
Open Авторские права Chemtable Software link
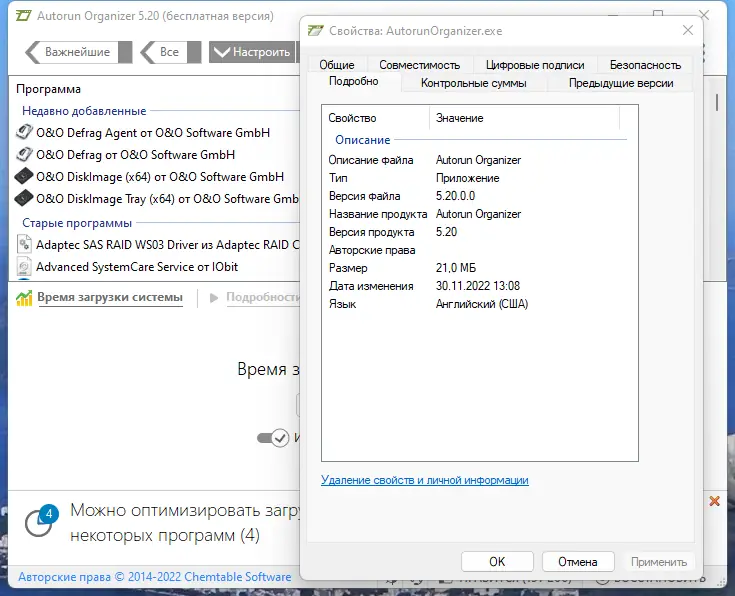[x=155, y=577]
